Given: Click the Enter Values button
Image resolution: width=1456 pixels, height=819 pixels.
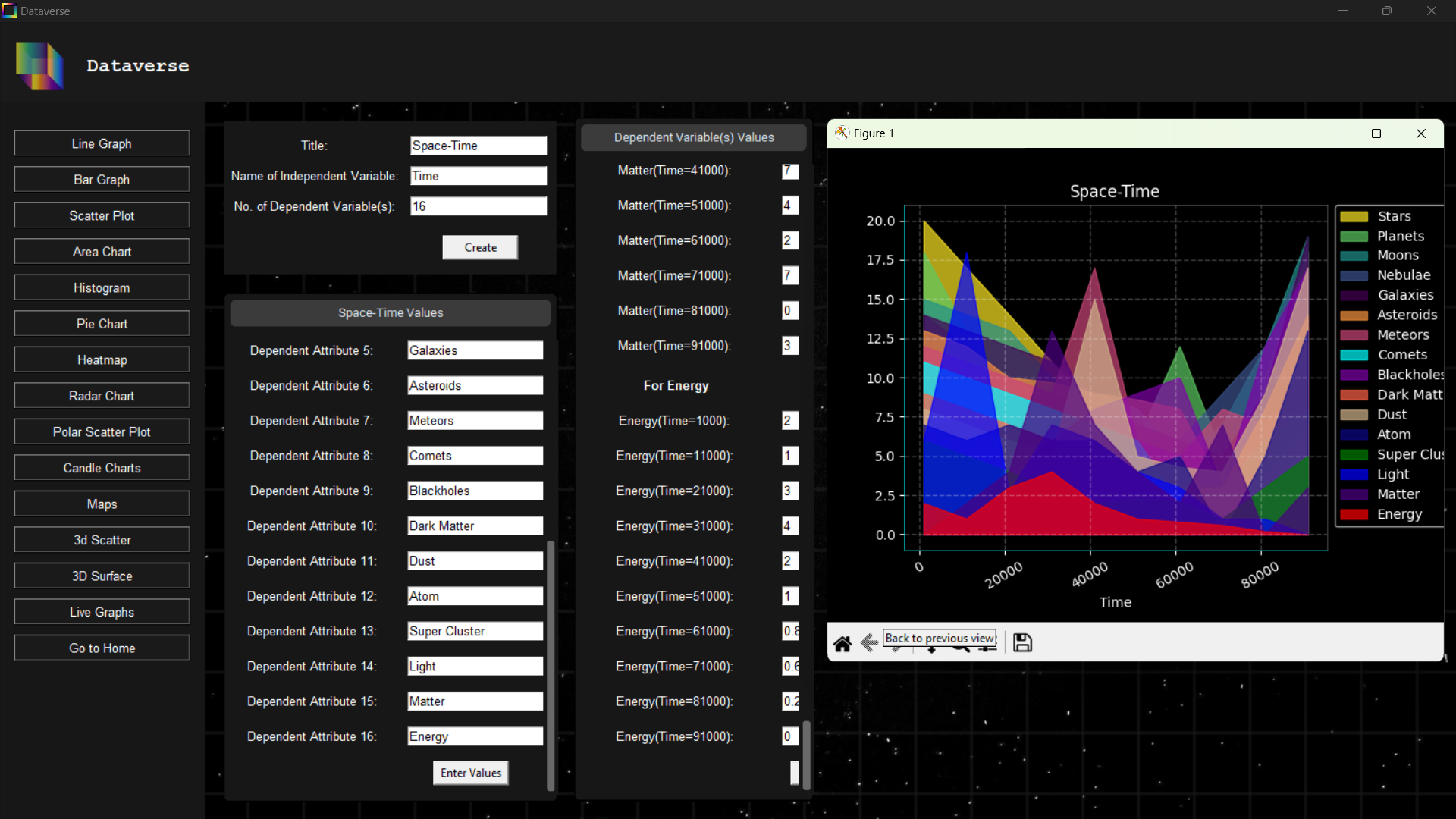Looking at the screenshot, I should [x=470, y=773].
